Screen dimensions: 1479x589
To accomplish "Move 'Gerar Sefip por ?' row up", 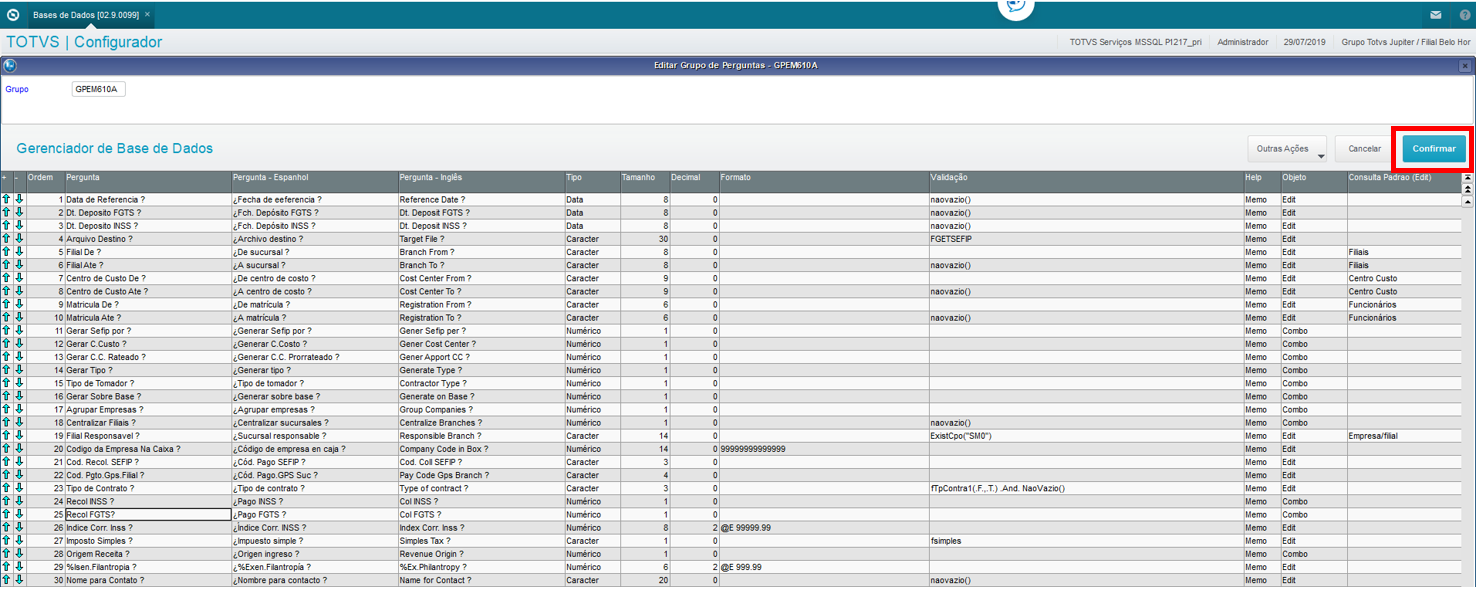I will click(x=6, y=330).
